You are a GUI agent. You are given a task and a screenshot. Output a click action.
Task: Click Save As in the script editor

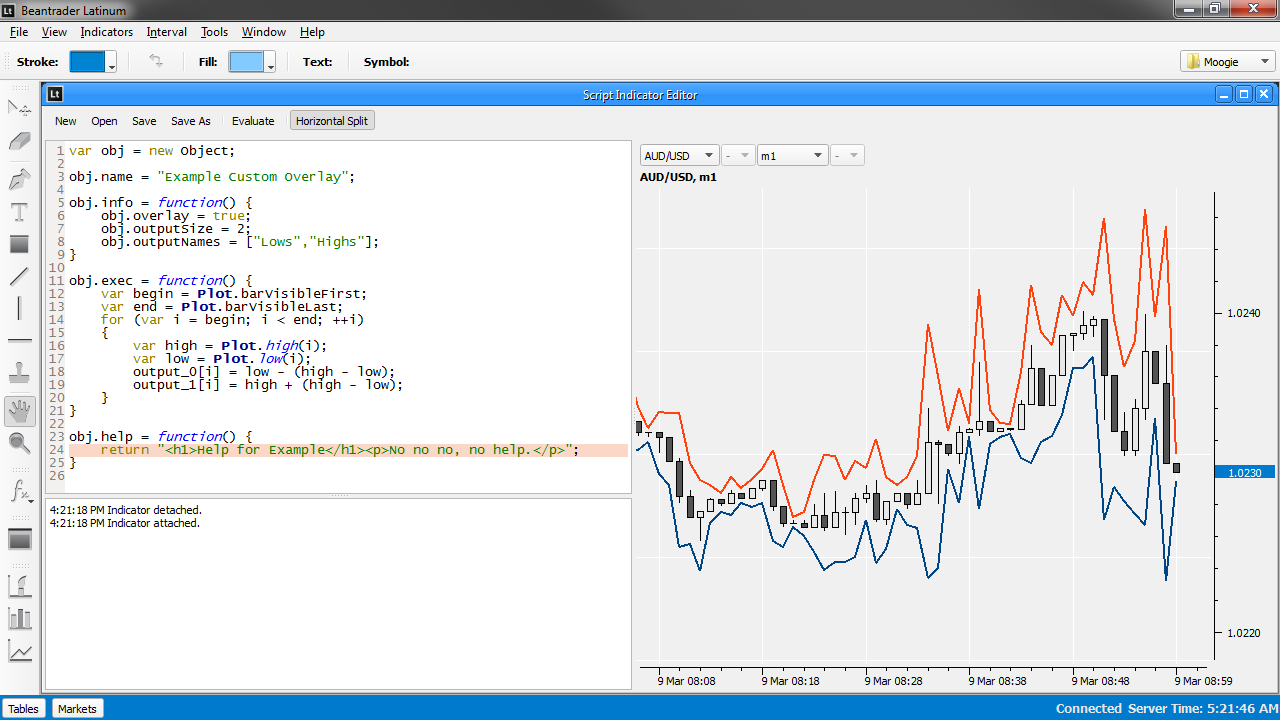click(191, 121)
